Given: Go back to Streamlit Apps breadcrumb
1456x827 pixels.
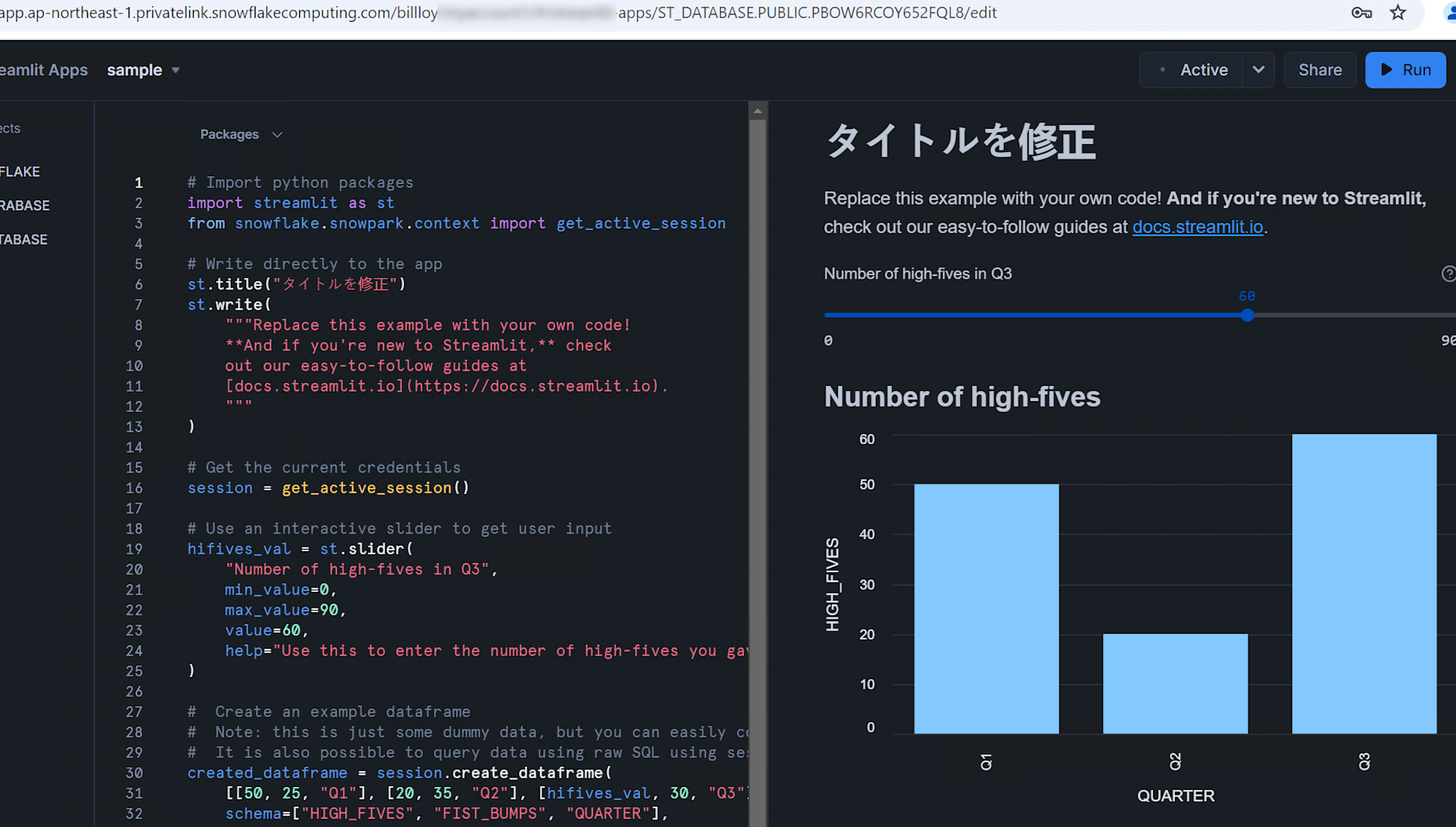Looking at the screenshot, I should pos(44,70).
